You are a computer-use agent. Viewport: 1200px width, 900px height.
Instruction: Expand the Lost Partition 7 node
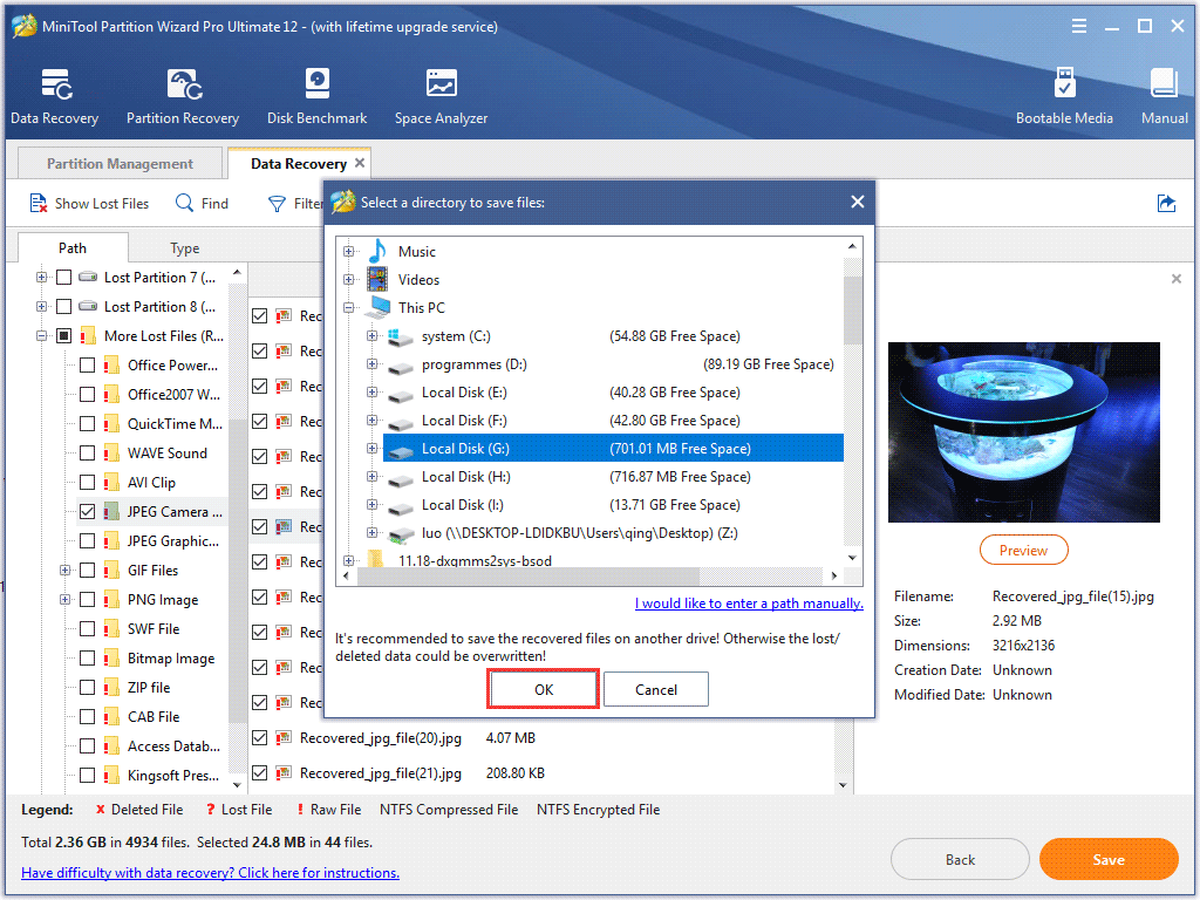tap(41, 277)
